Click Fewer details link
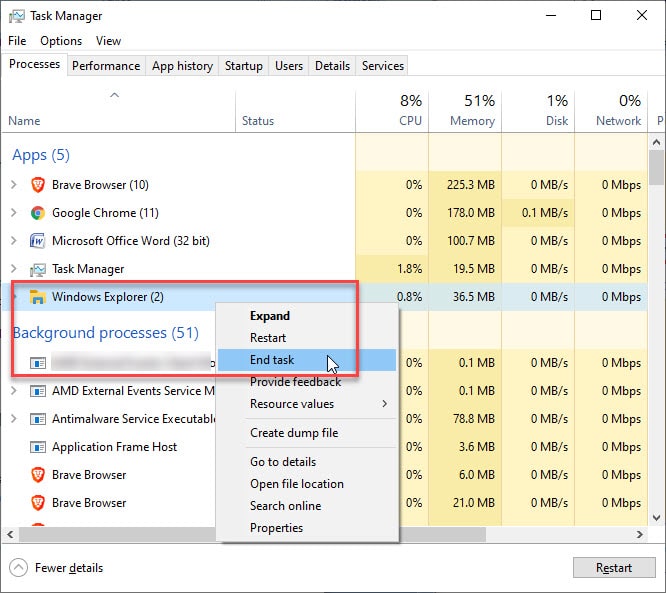Image resolution: width=666 pixels, height=593 pixels. 69,568
